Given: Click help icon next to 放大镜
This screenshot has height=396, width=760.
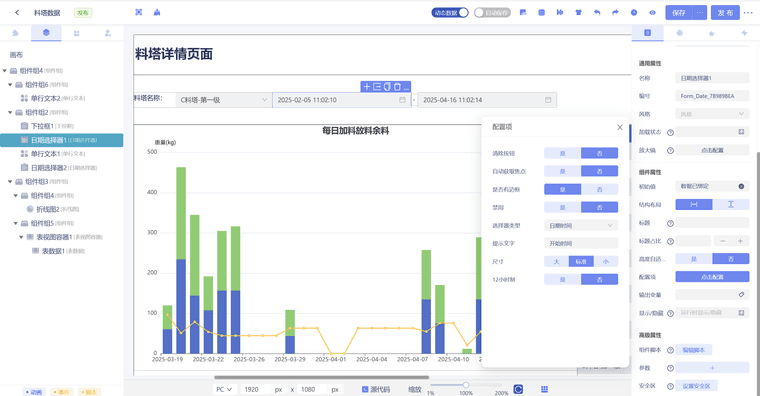Looking at the screenshot, I should pyautogui.click(x=670, y=151).
